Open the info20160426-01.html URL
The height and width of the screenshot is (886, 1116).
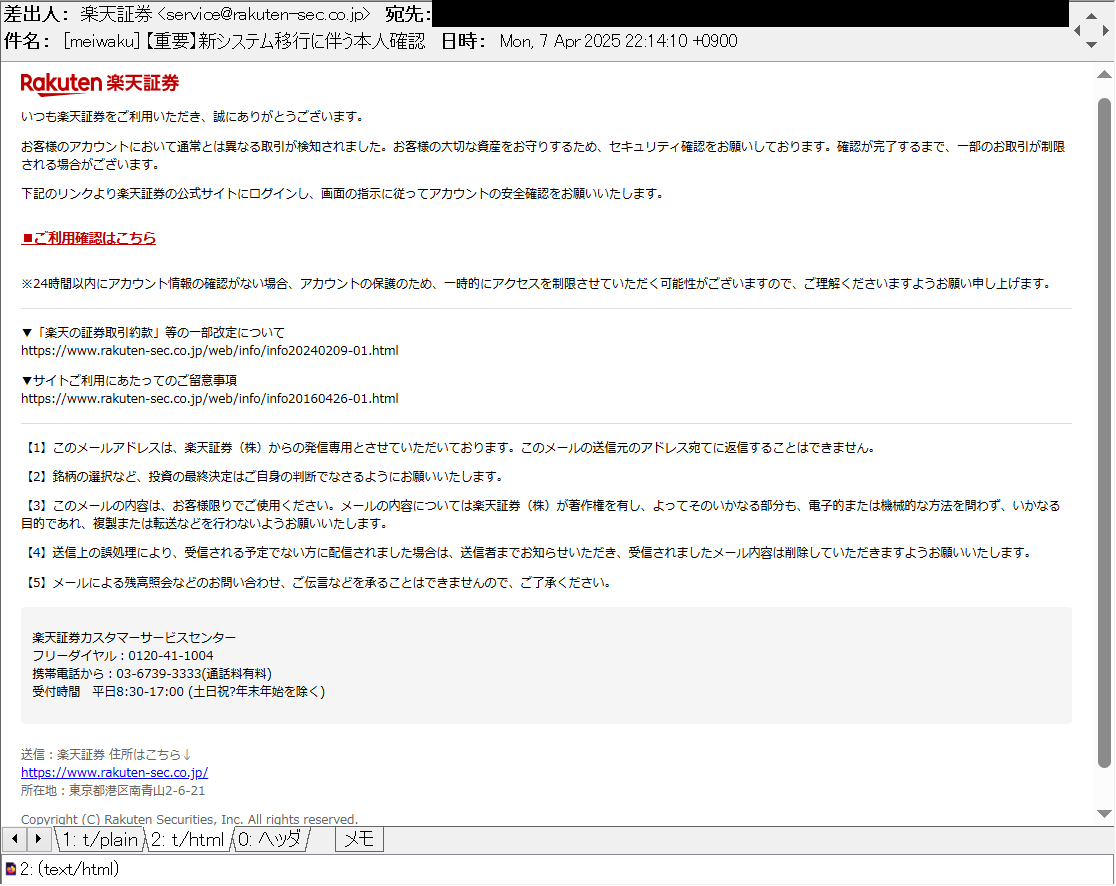point(209,399)
